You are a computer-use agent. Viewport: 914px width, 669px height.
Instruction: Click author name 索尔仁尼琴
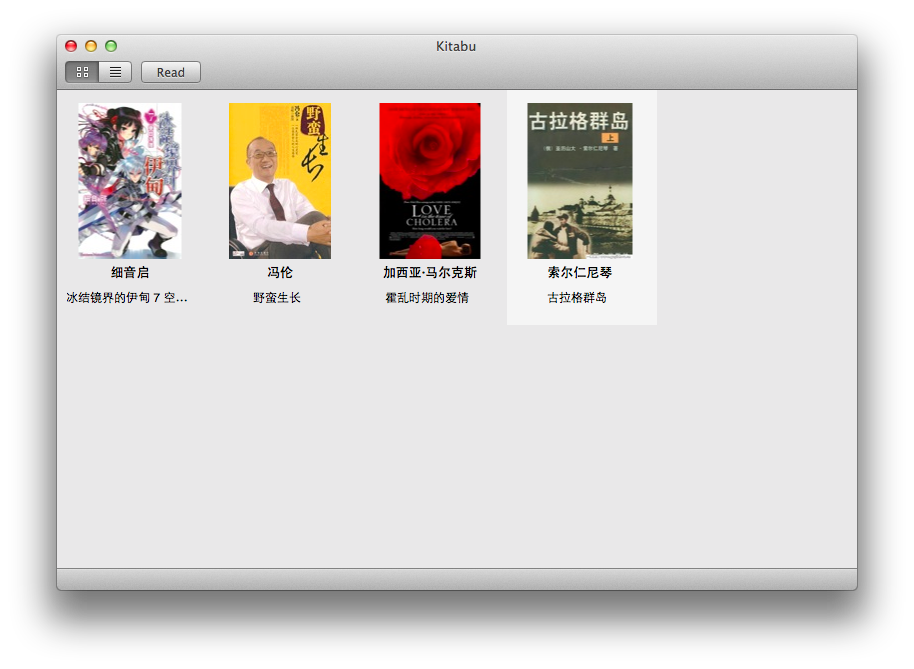click(x=580, y=272)
